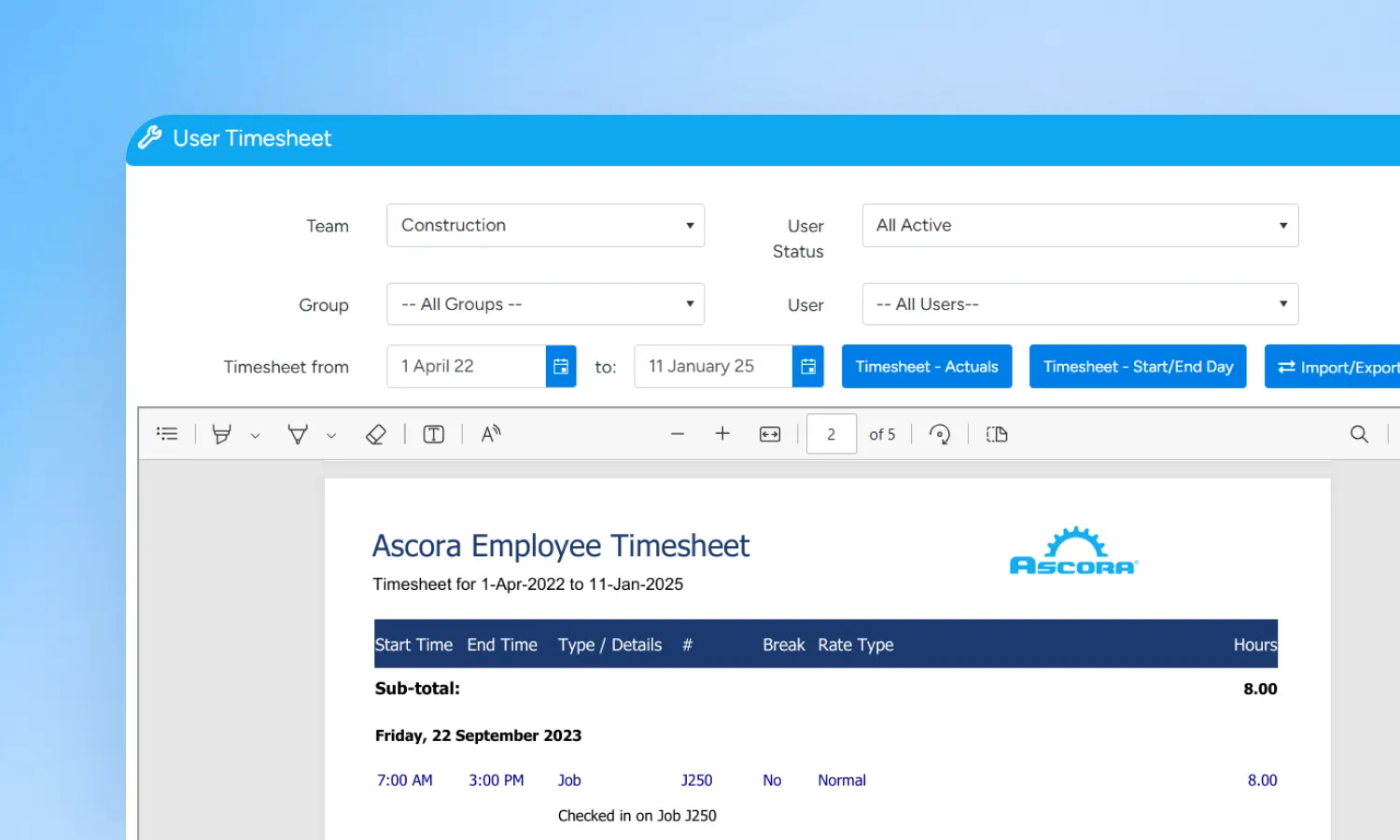Viewport: 1400px width, 840px height.
Task: Choose the eraser tool
Action: coord(375,434)
